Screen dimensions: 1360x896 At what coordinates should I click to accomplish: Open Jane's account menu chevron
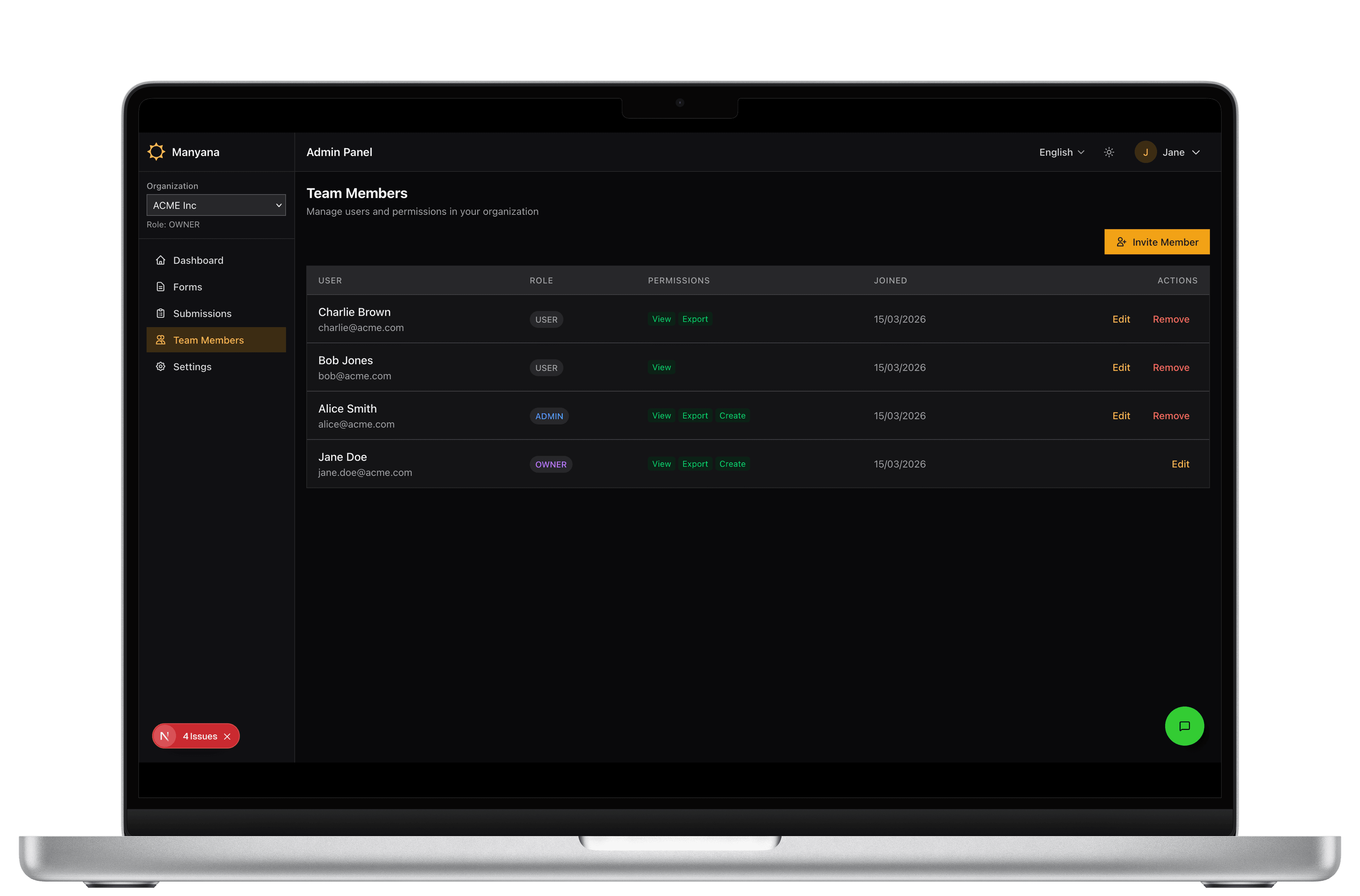pyautogui.click(x=1196, y=152)
